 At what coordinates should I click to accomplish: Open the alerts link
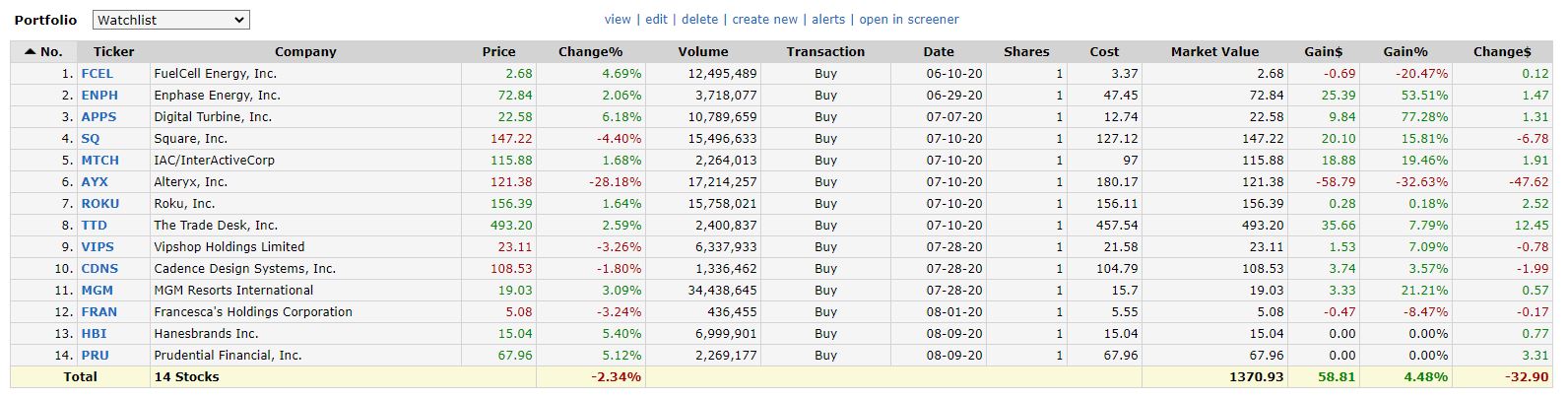pyautogui.click(x=828, y=20)
